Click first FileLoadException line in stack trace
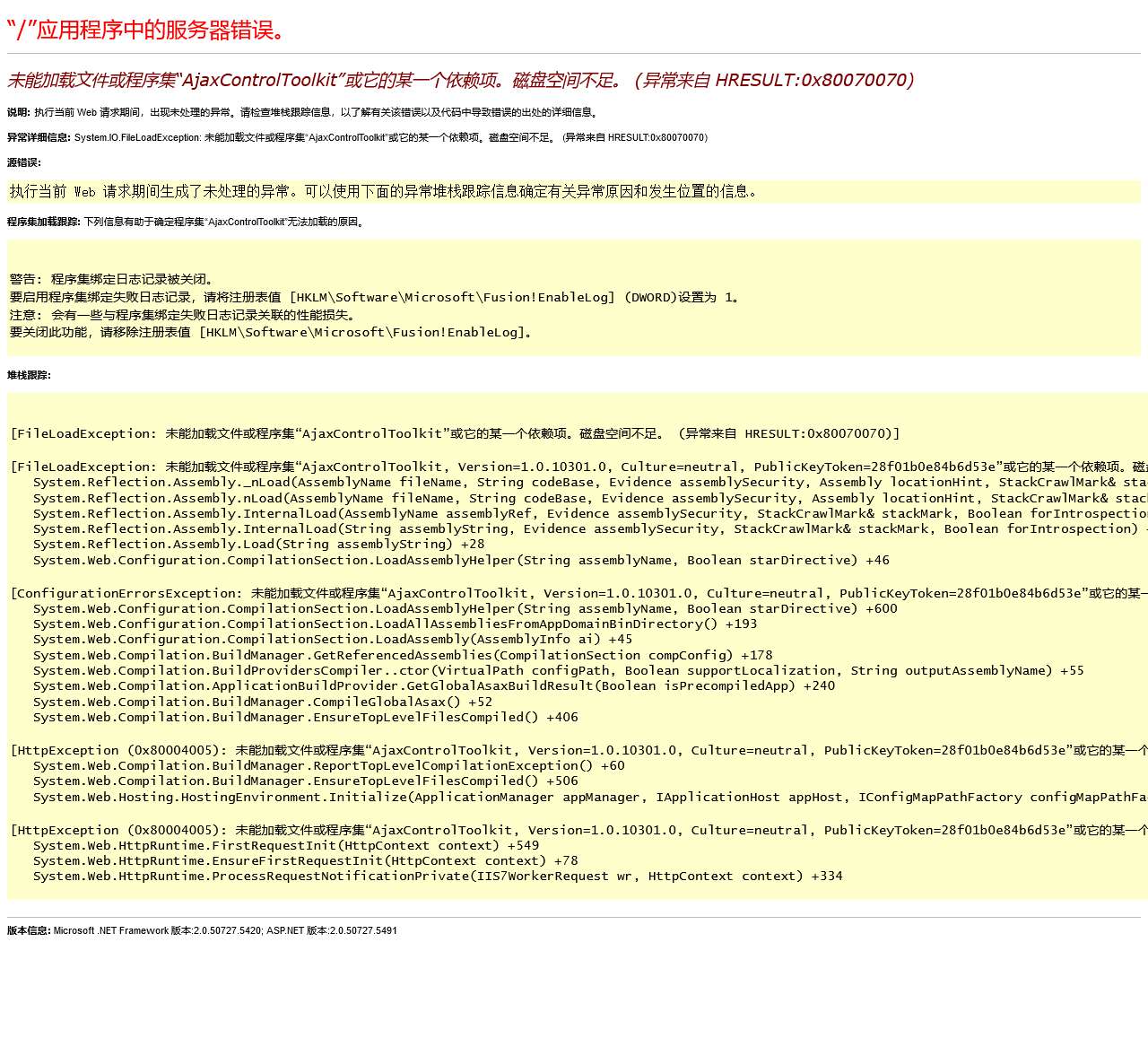Screen dimensions: 1148x1047 pyautogui.click(x=455, y=433)
